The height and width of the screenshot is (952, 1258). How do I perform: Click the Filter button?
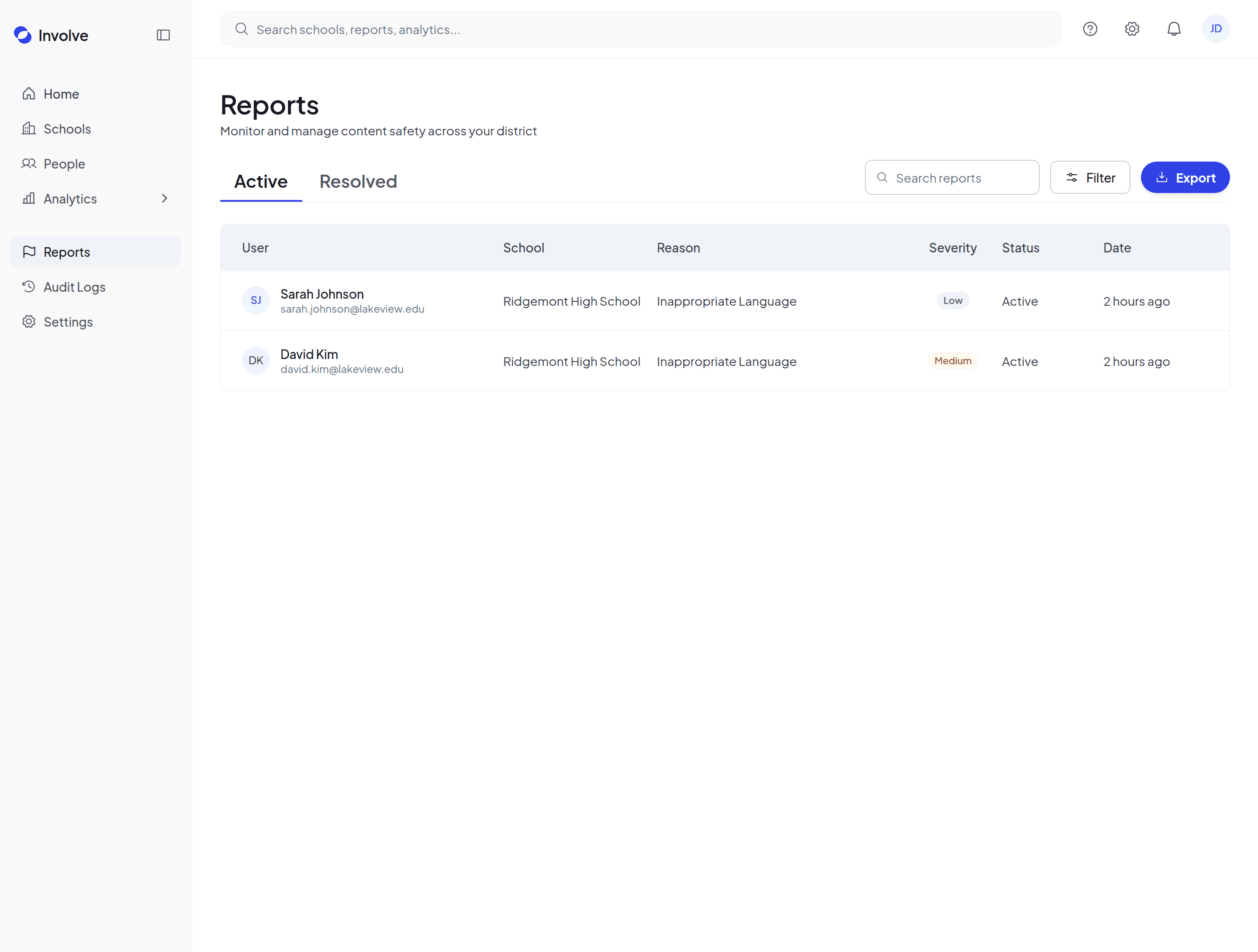(x=1090, y=178)
